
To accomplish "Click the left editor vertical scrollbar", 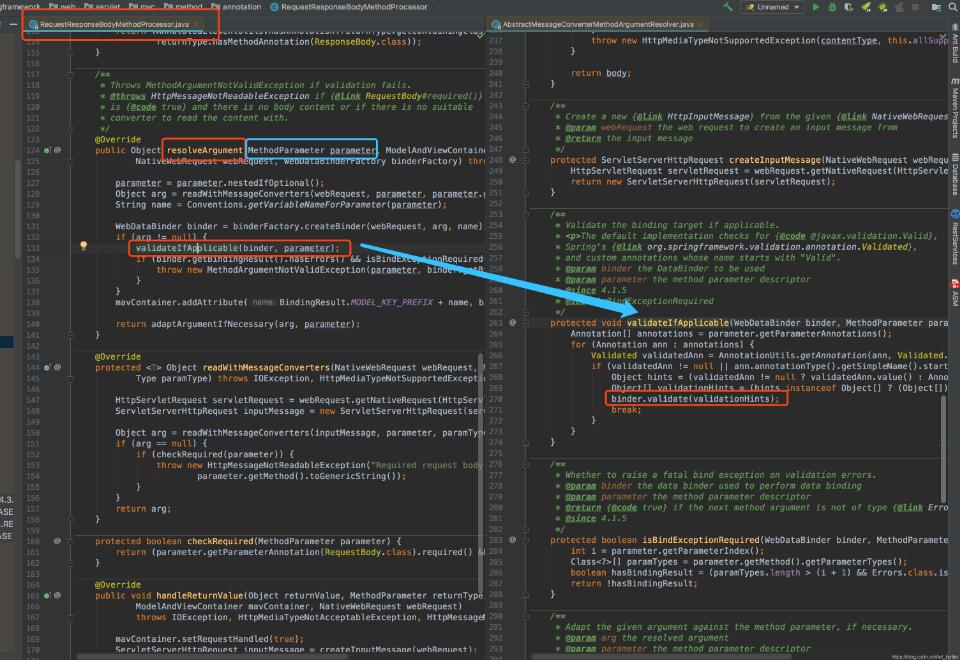I will point(482,400).
